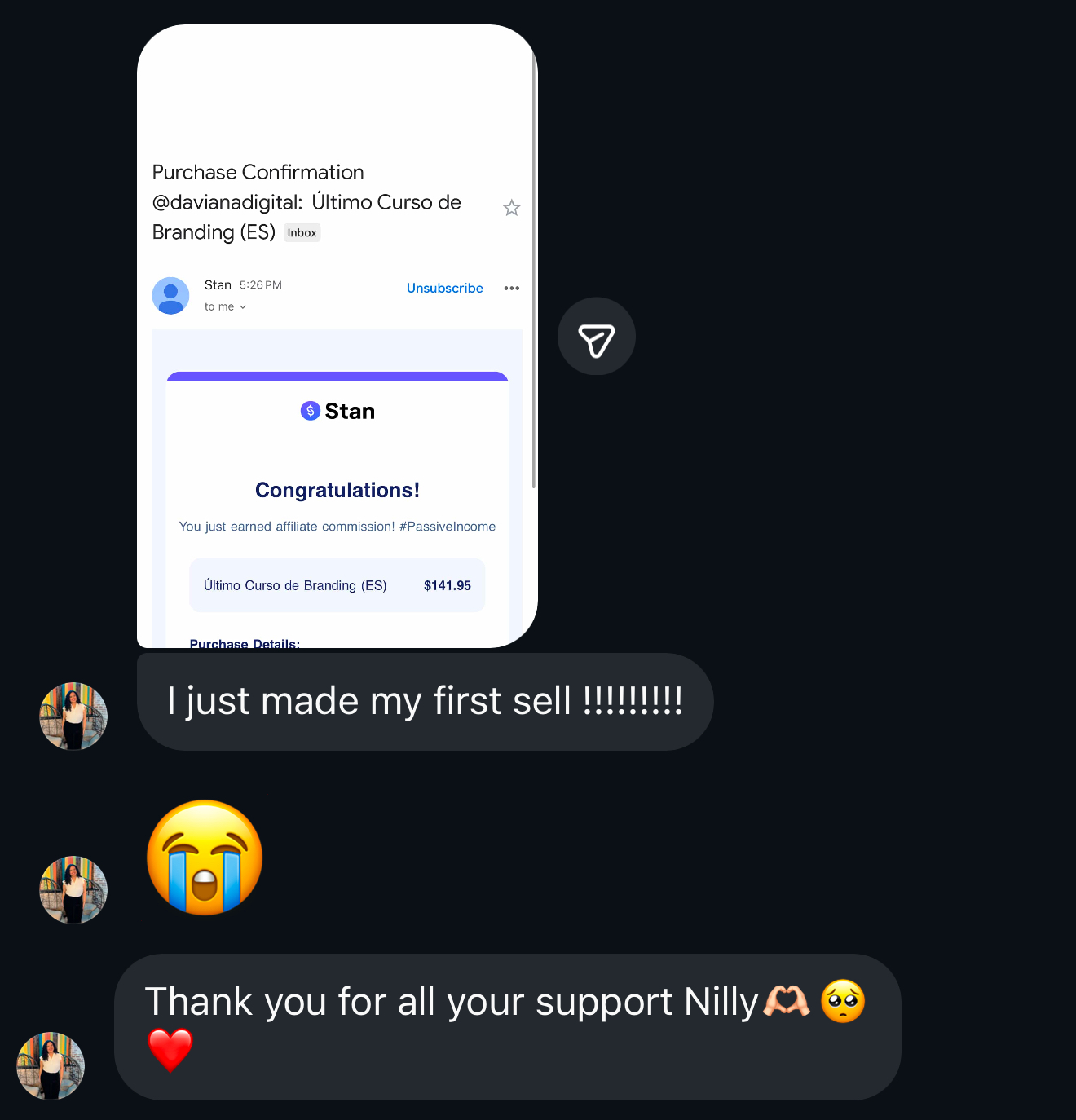Tap the red heart emoji in message
1076x1120 pixels.
[170, 1049]
